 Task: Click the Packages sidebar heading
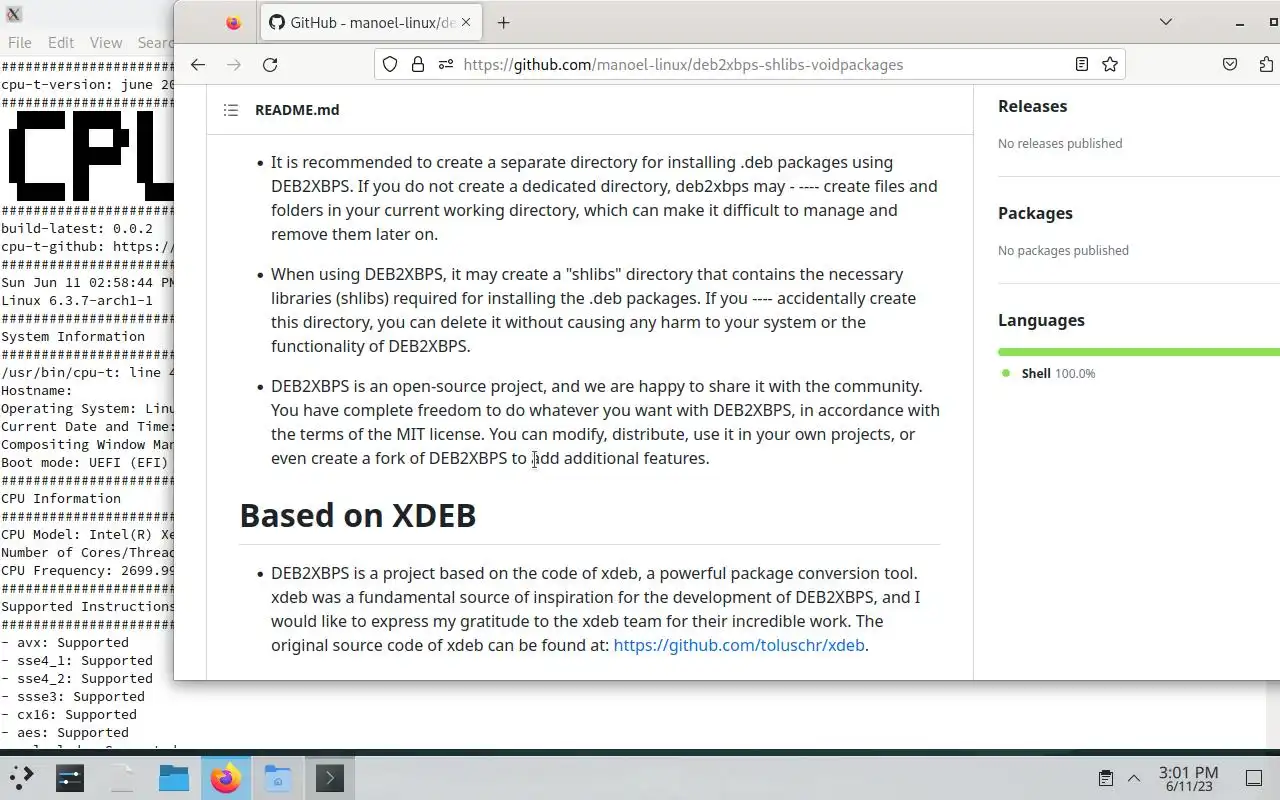point(1035,213)
